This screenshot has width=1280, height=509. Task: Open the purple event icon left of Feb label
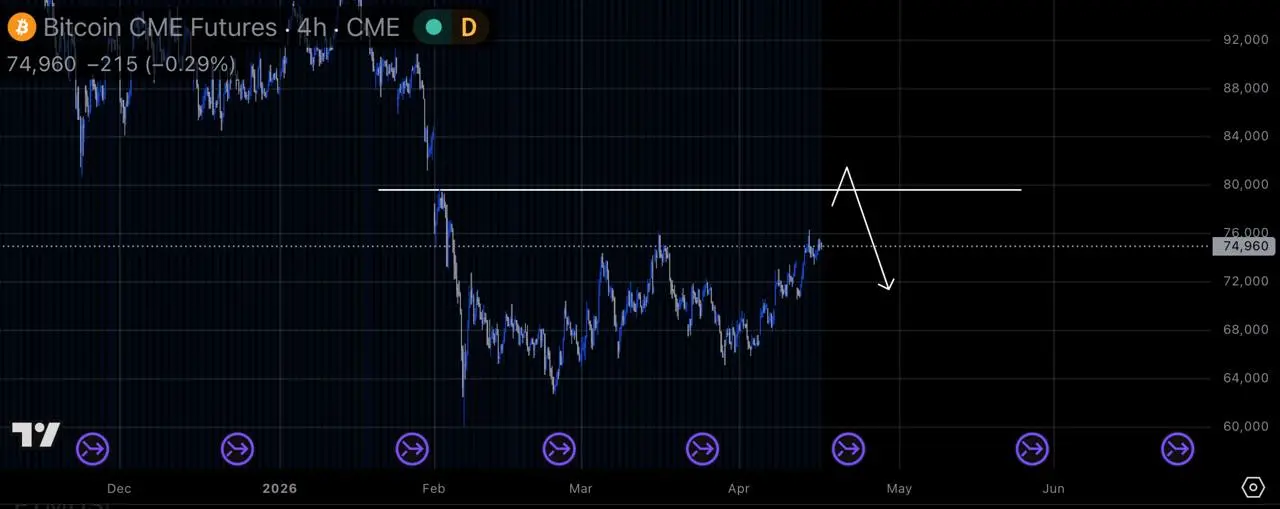(413, 450)
